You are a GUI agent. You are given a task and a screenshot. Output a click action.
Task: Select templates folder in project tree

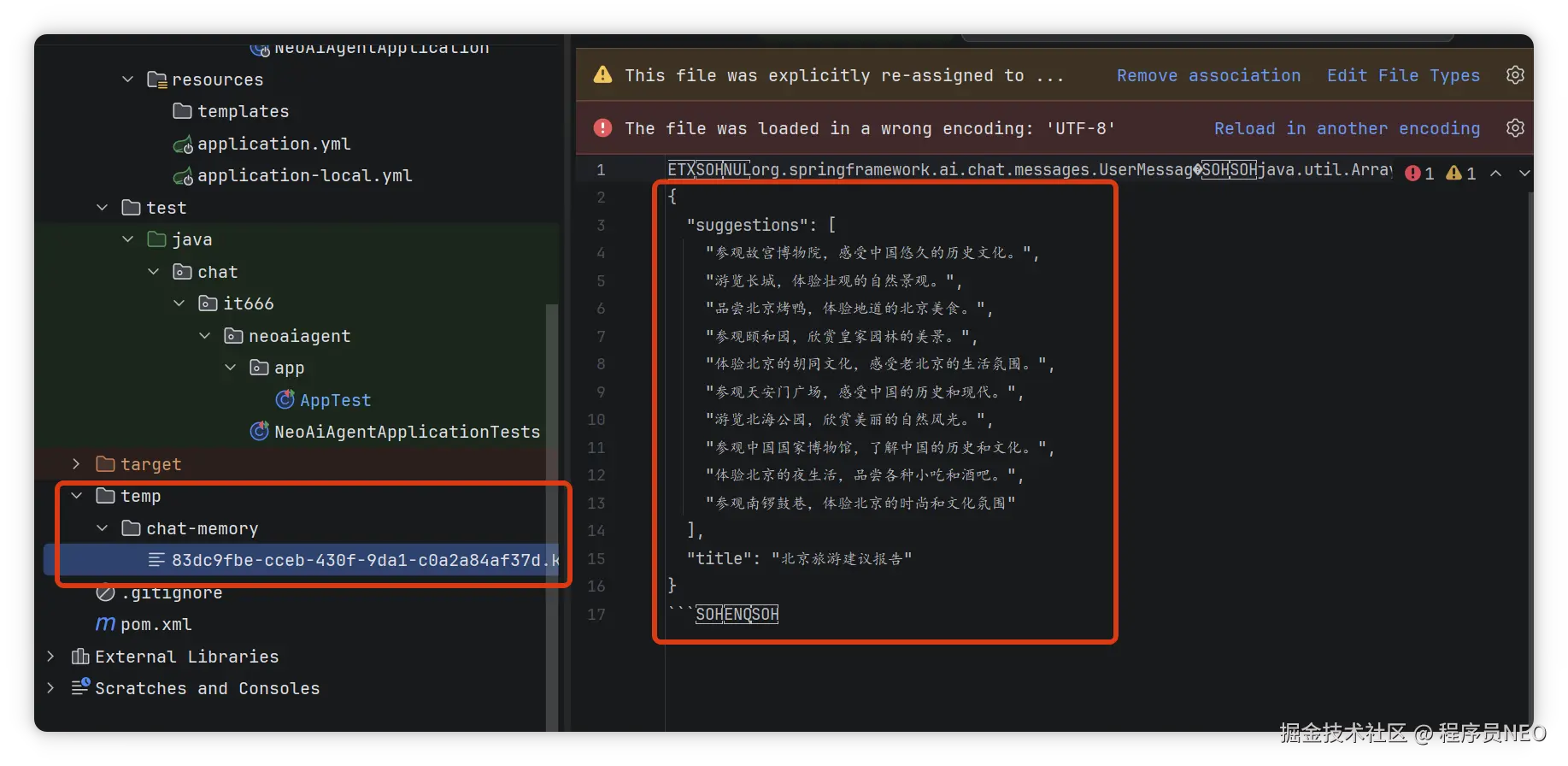pos(244,111)
